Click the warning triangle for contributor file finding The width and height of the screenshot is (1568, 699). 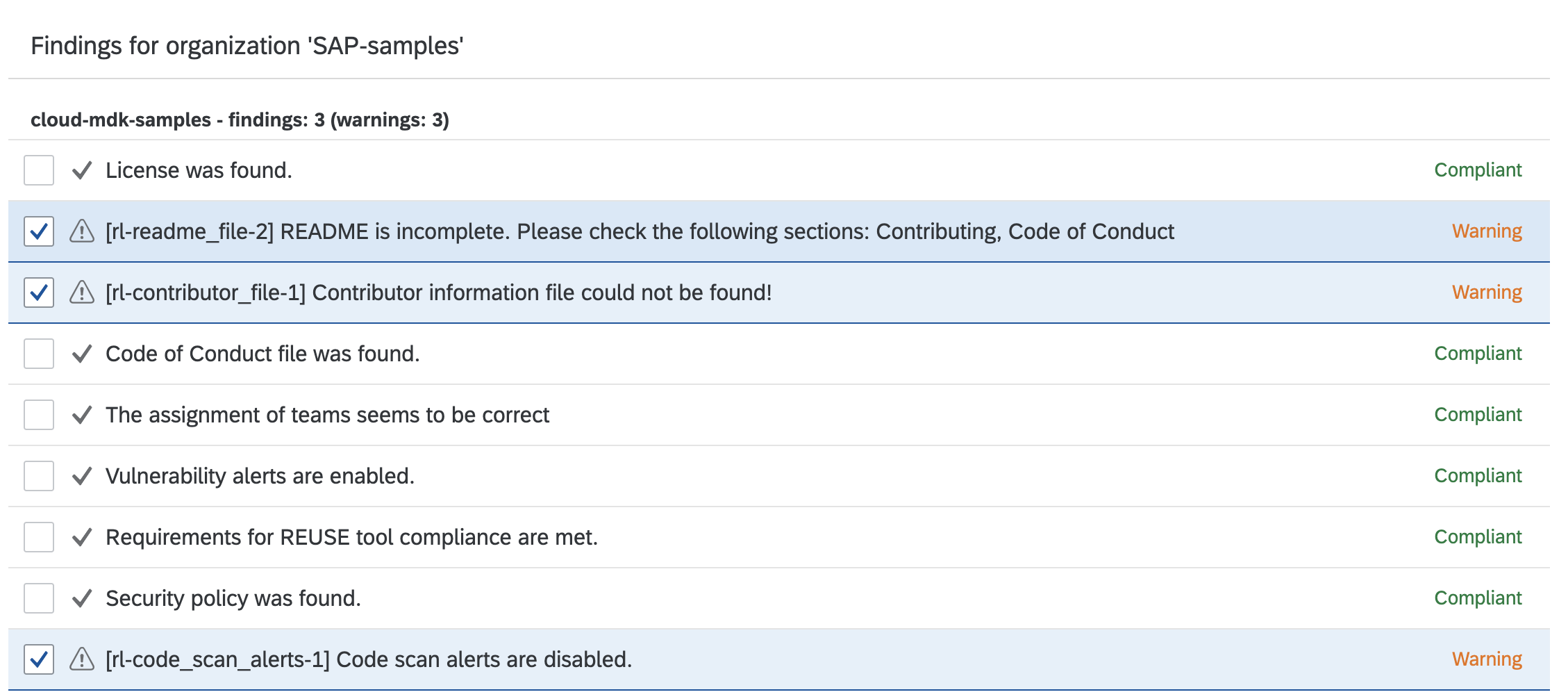81,293
